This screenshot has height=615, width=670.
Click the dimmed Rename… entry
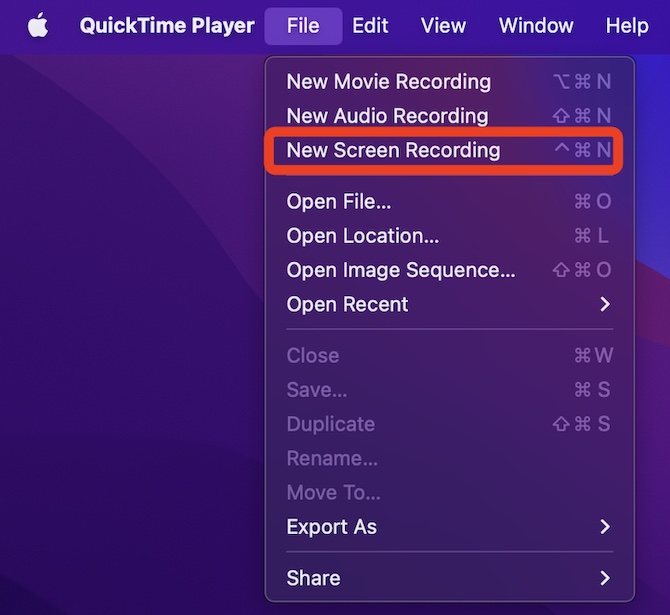(x=449, y=458)
